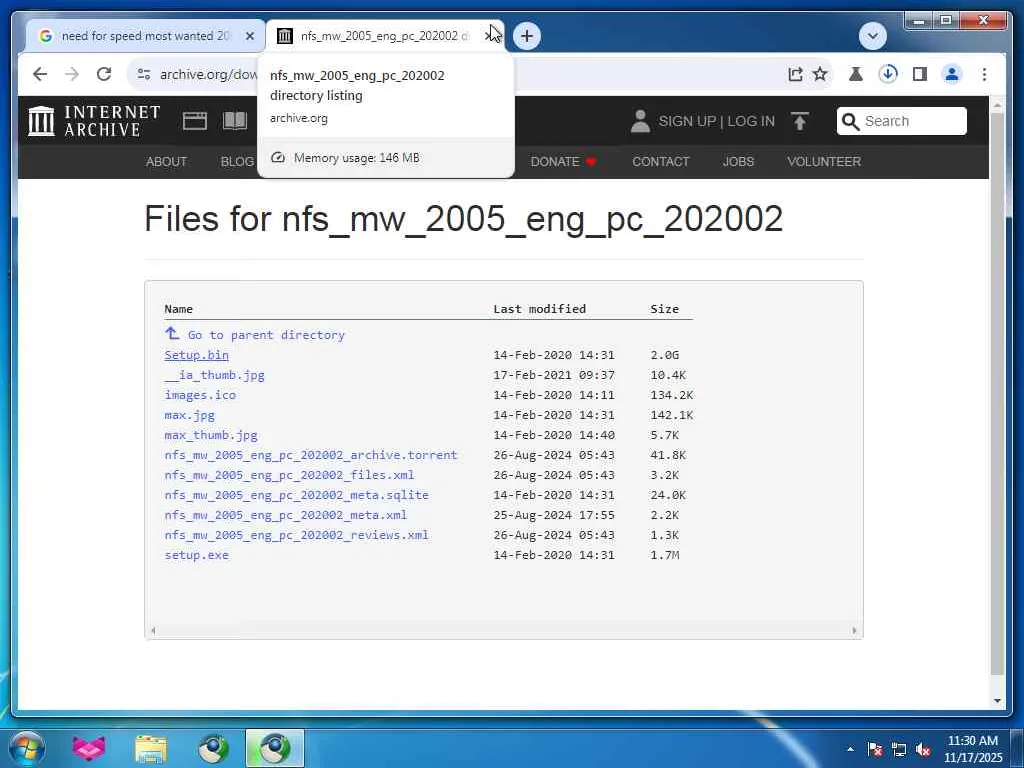Click the Last modified column header
Screen dimensions: 1024x768
539,309
